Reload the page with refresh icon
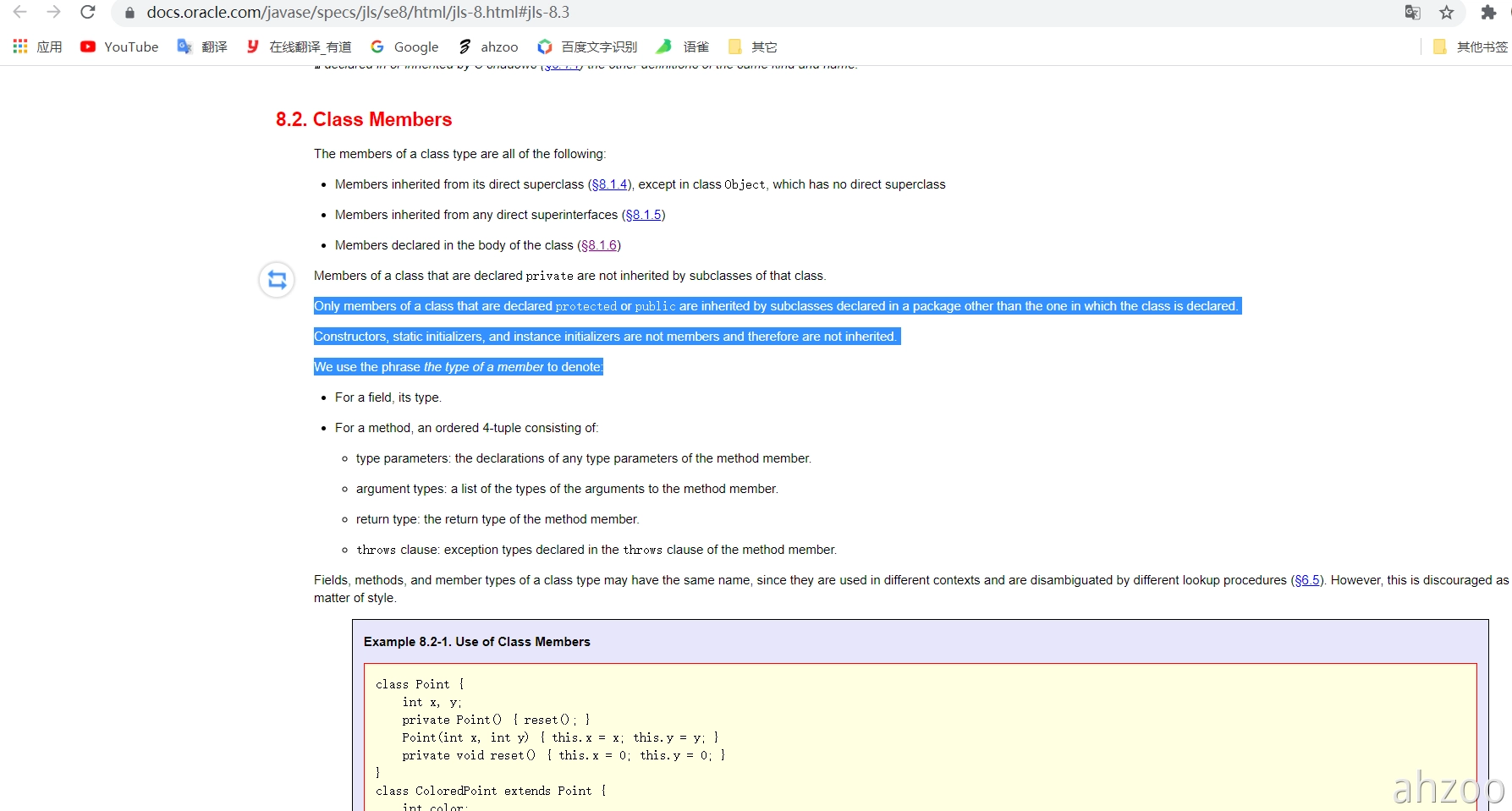 click(88, 12)
